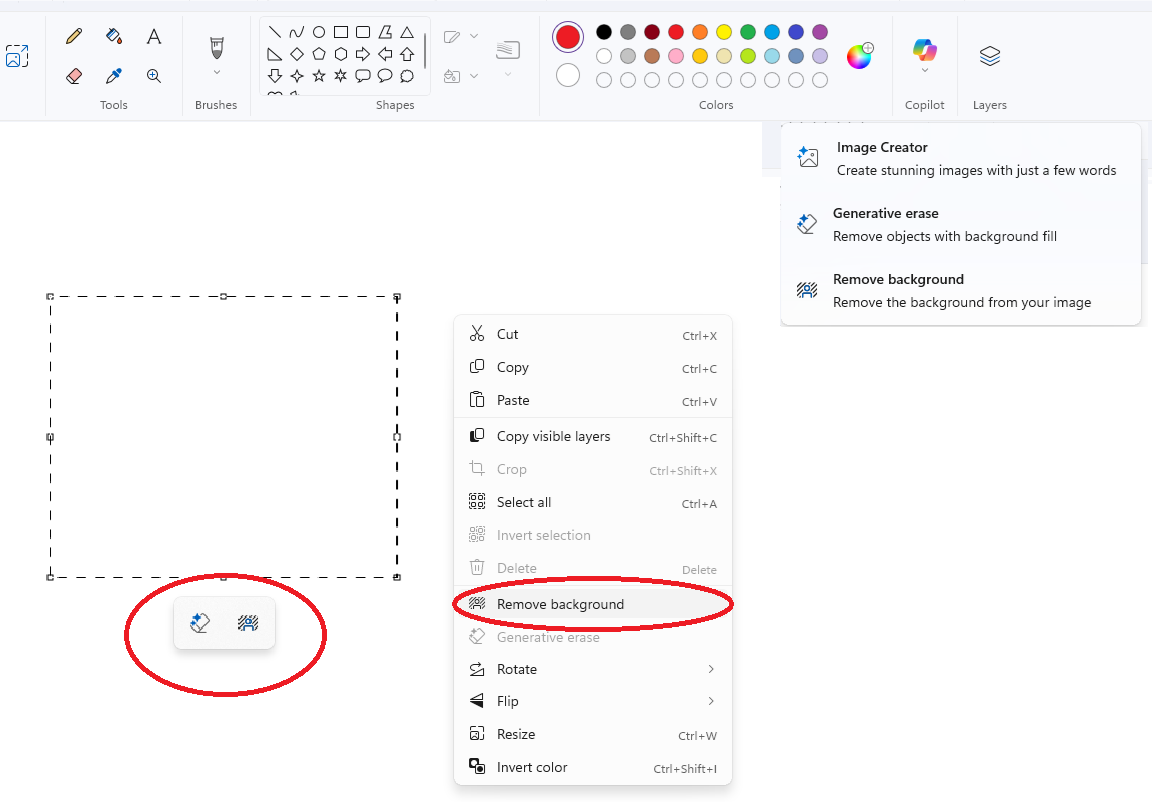Click the selection's right-middle handle
This screenshot has width=1152, height=802.
tap(397, 437)
